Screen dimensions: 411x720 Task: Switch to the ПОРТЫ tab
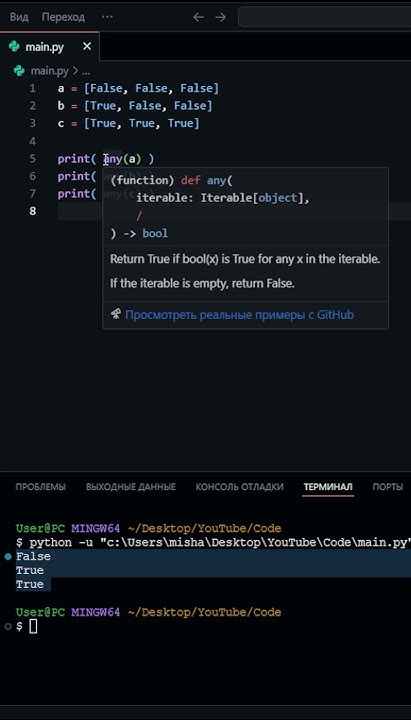(x=388, y=487)
